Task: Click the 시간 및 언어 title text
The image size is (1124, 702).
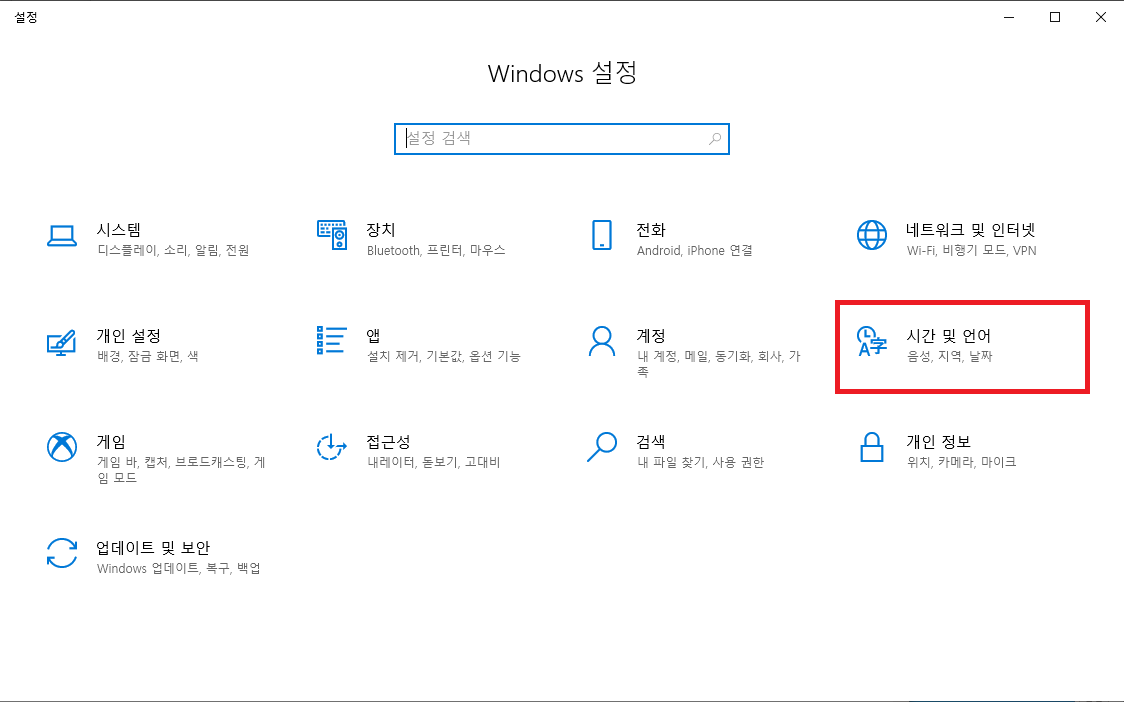Action: click(948, 336)
